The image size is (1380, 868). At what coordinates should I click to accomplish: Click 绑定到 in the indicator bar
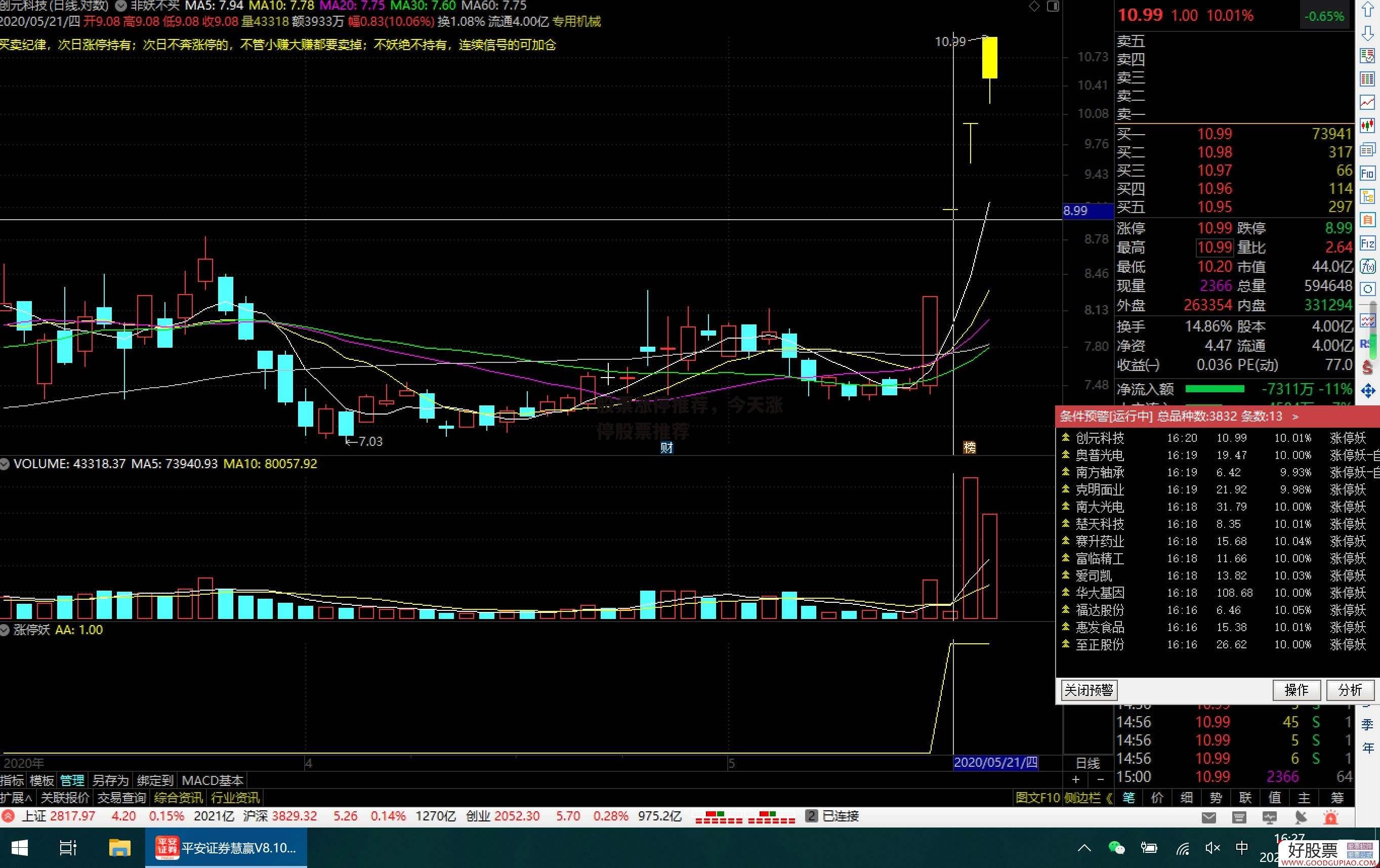tap(155, 780)
